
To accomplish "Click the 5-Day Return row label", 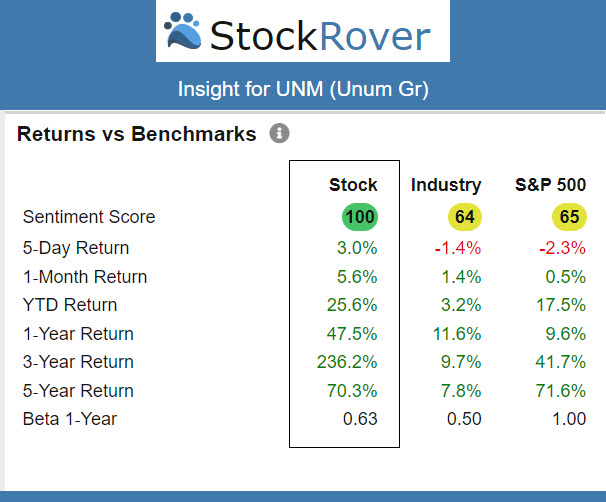I will point(76,248).
